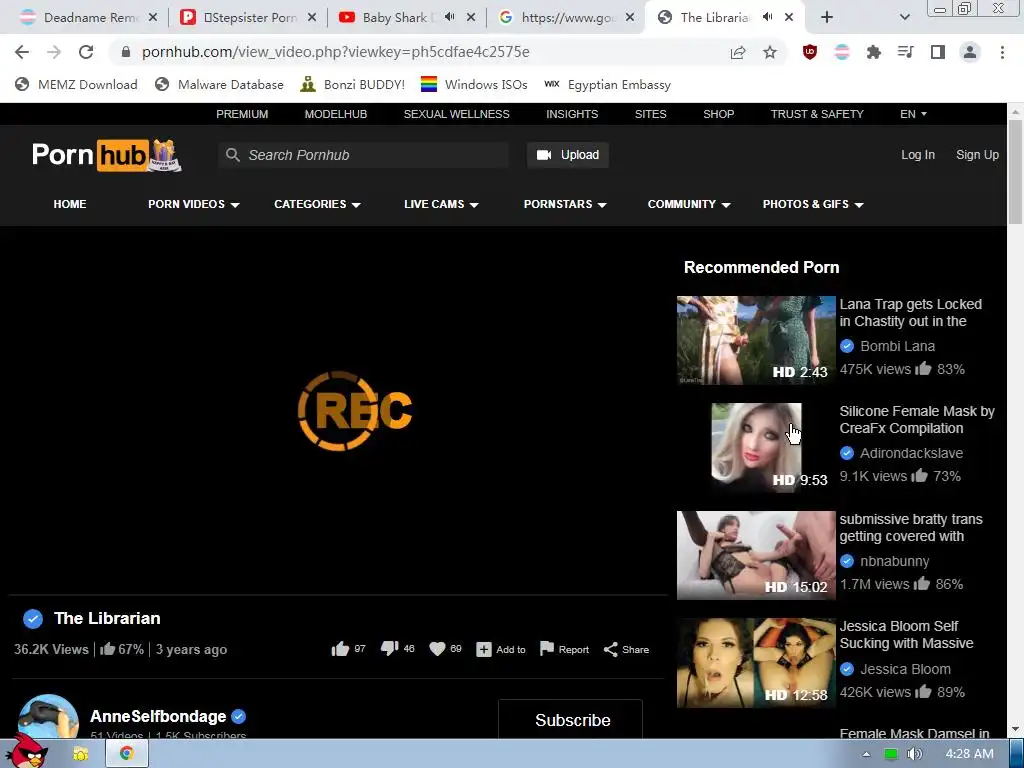
Task: Open the media control icon in toolbar
Action: [x=906, y=52]
